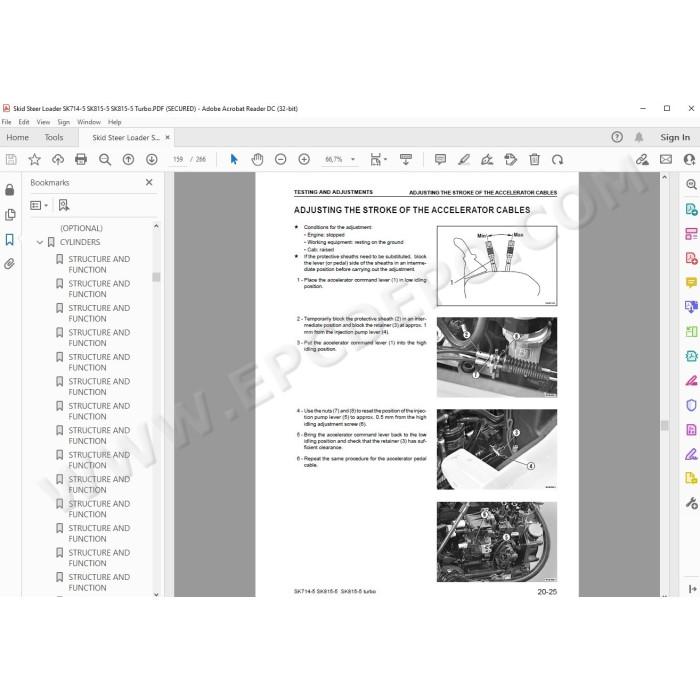The image size is (700, 700).
Task: Open the bookmark options dropdown
Action: click(x=39, y=205)
